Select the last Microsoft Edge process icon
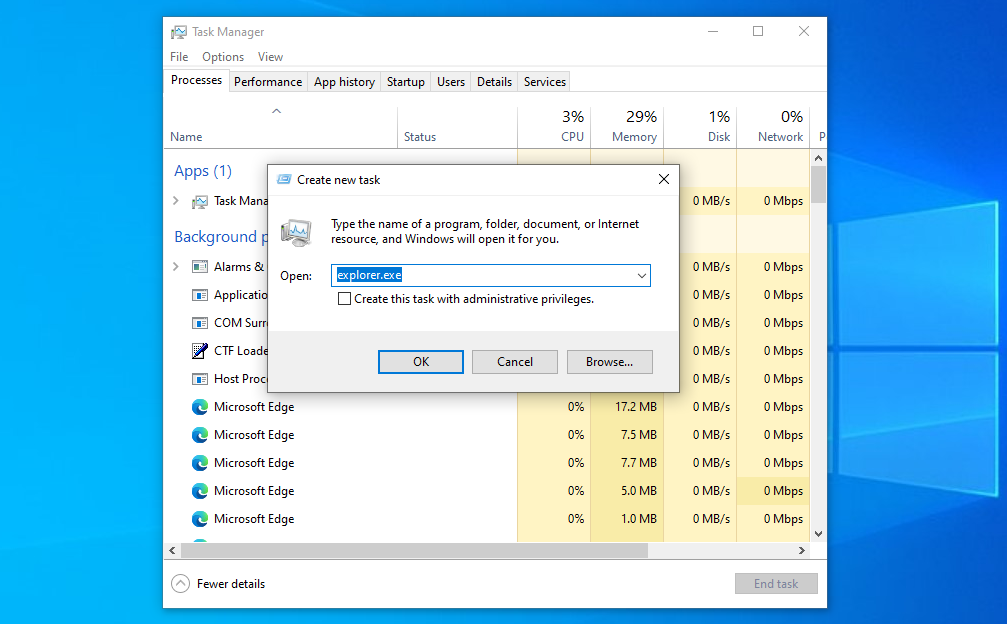This screenshot has width=1007, height=624. point(199,518)
